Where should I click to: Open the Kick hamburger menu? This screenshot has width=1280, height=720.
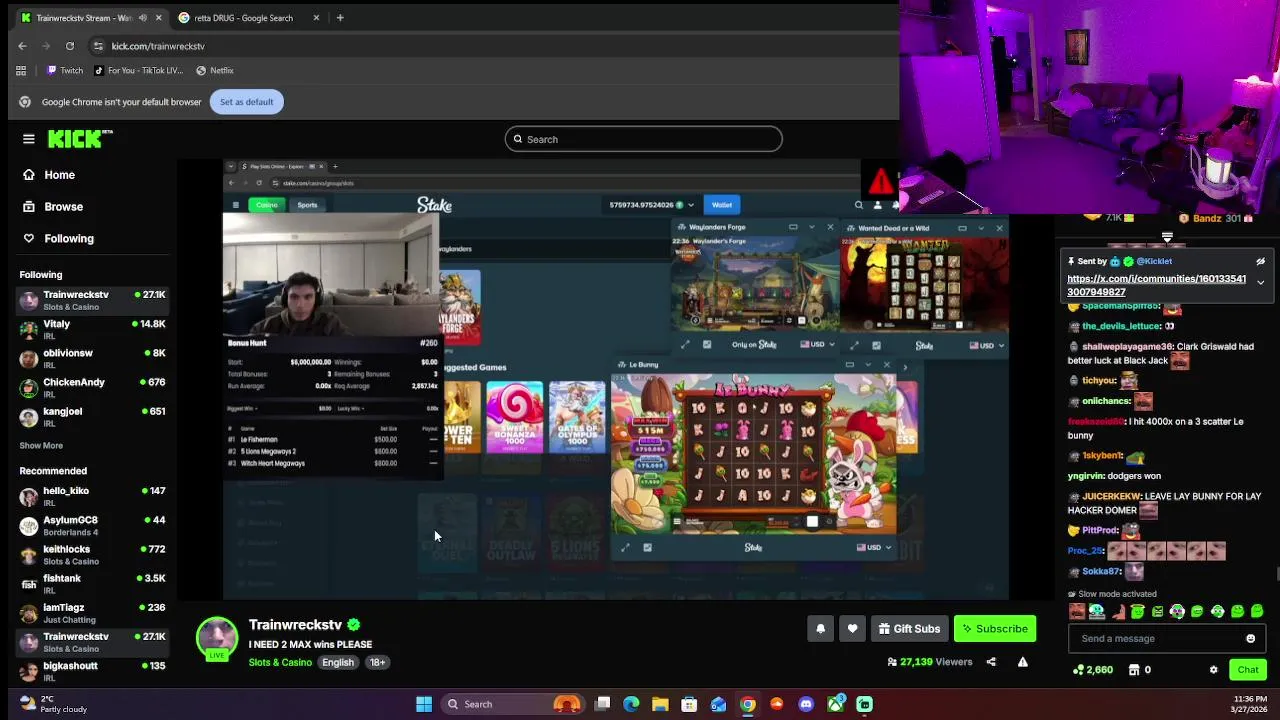pyautogui.click(x=29, y=139)
